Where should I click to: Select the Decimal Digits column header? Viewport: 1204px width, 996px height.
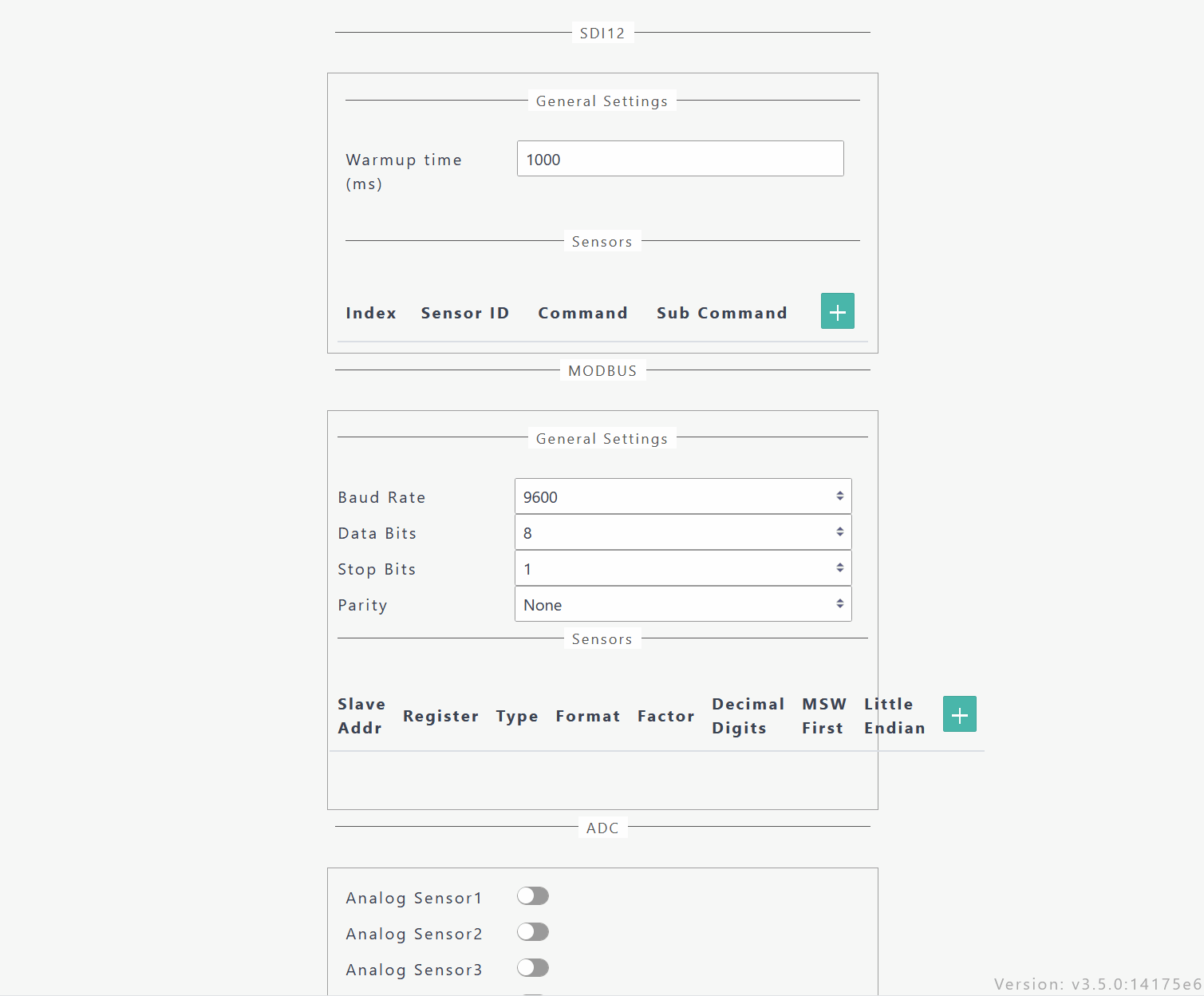[x=748, y=716]
